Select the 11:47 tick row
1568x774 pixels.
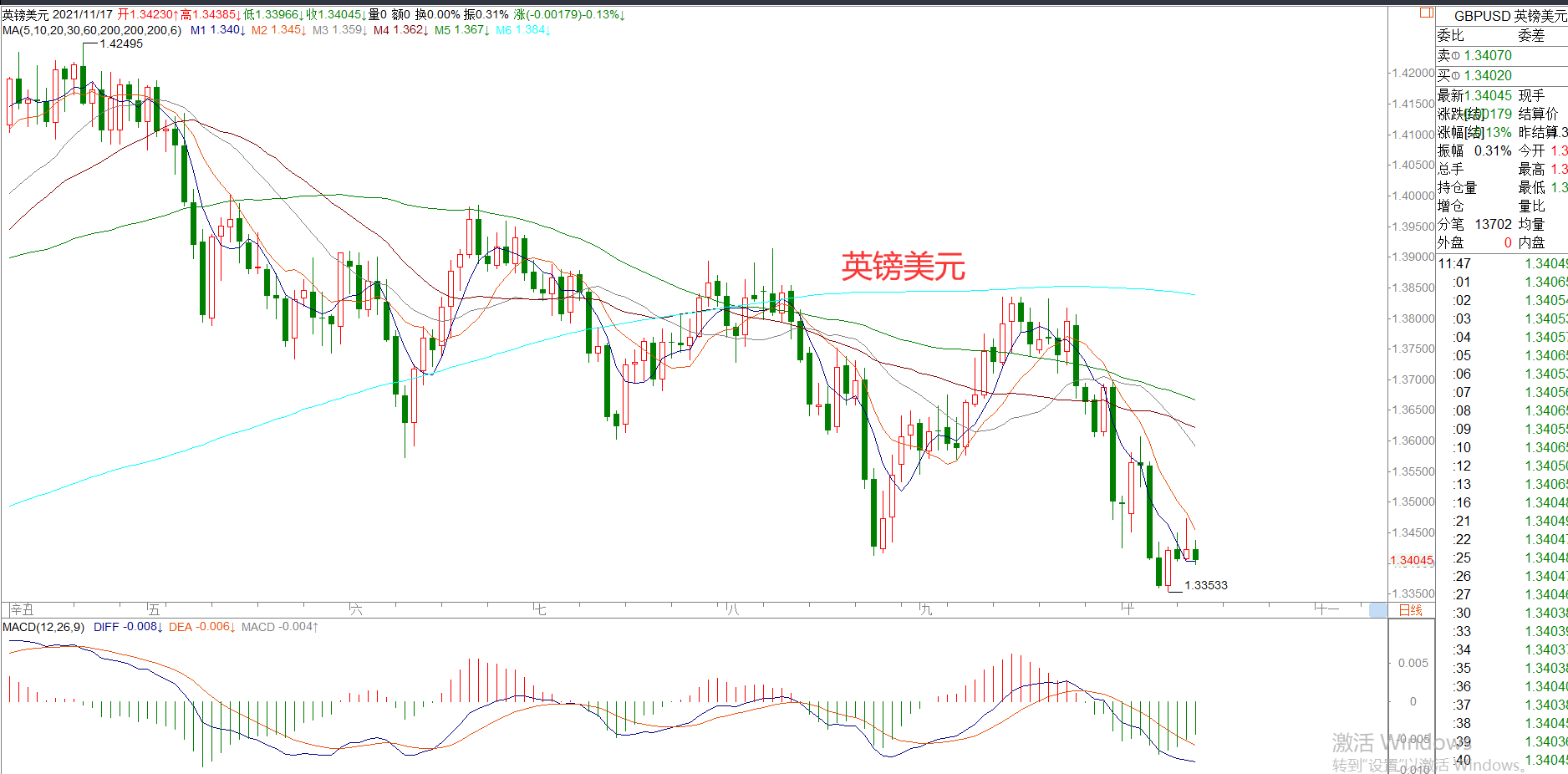click(x=1502, y=263)
